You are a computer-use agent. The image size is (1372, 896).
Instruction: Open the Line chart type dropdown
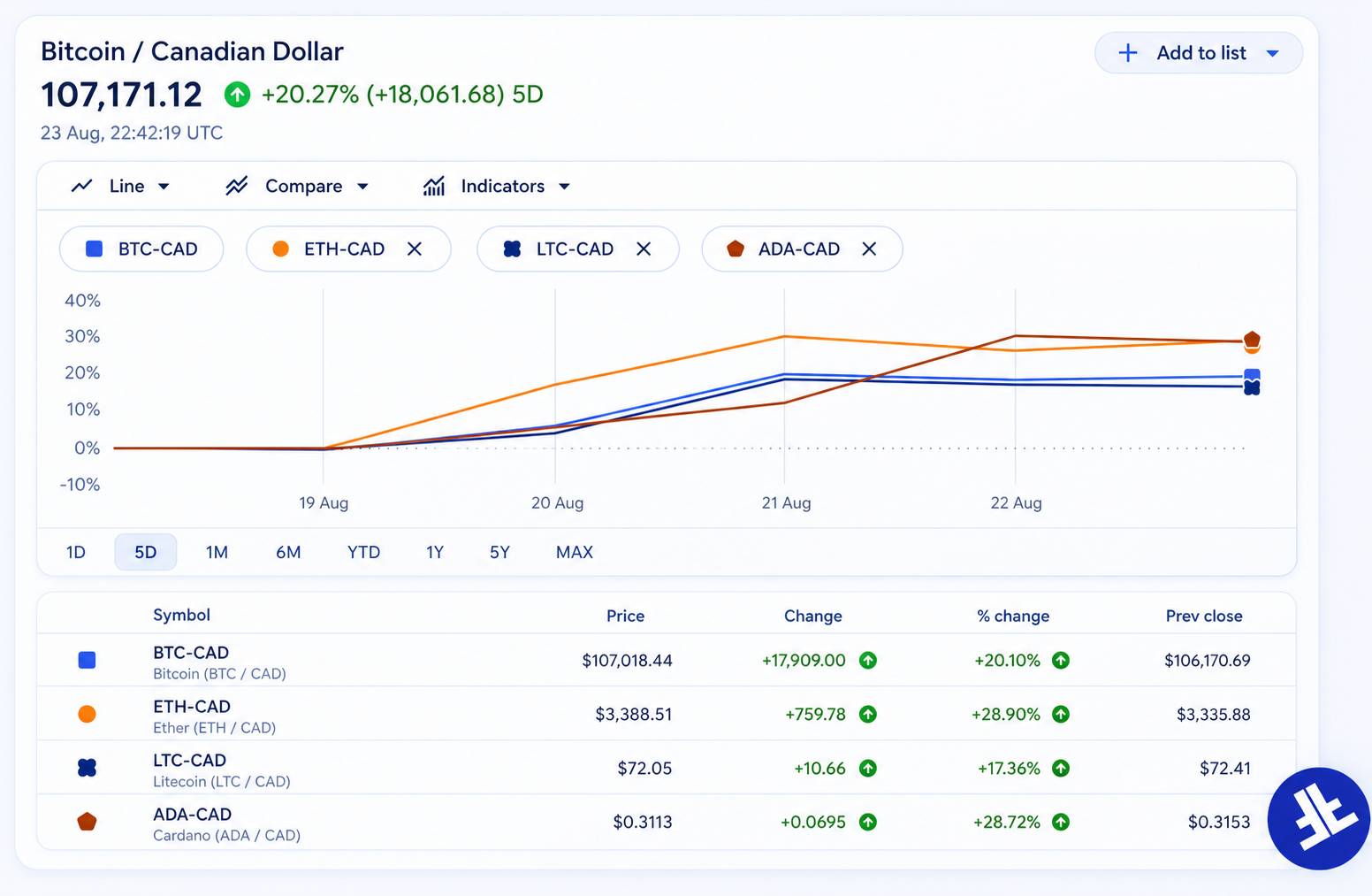pos(120,186)
